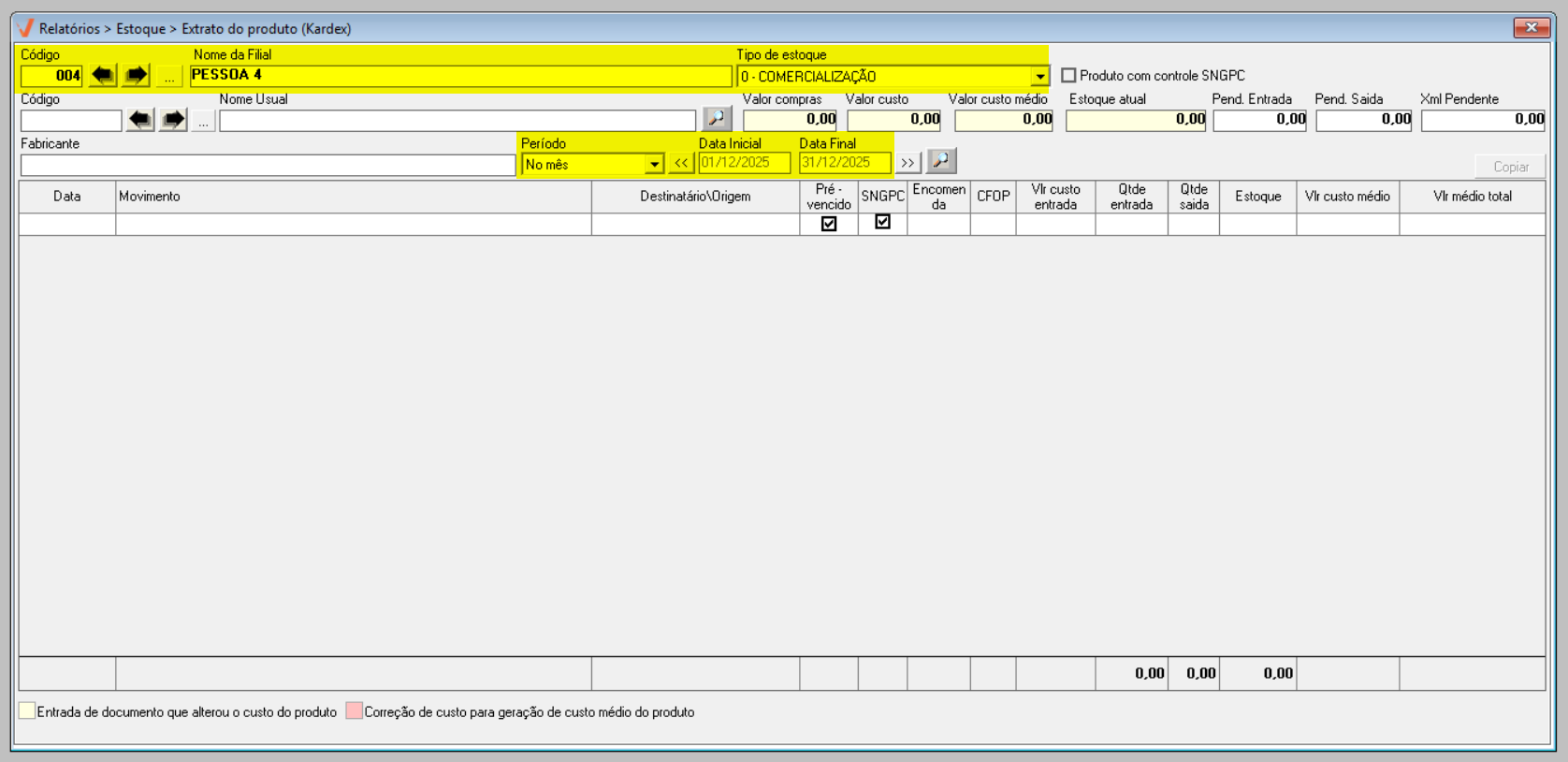Viewport: 1568px width, 762px height.
Task: Enable Produto com controle SNGPC checkbox
Action: tap(1068, 76)
